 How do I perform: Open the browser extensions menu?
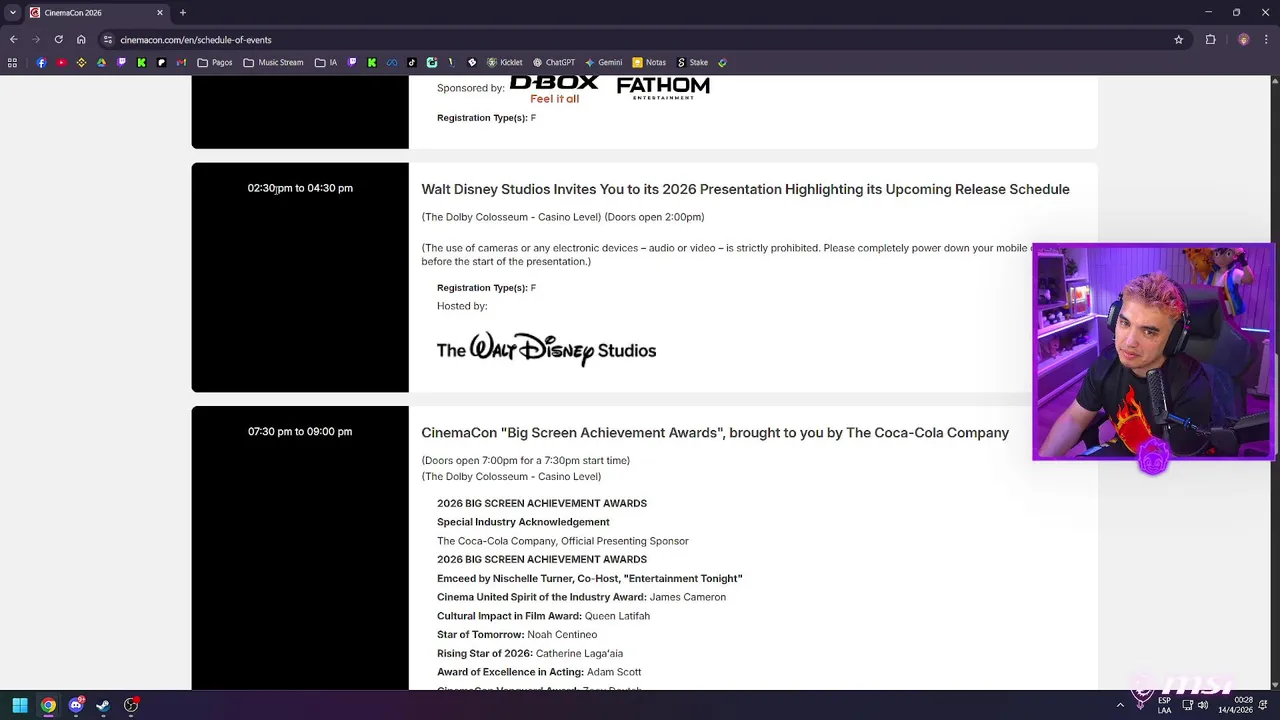pyautogui.click(x=1210, y=40)
